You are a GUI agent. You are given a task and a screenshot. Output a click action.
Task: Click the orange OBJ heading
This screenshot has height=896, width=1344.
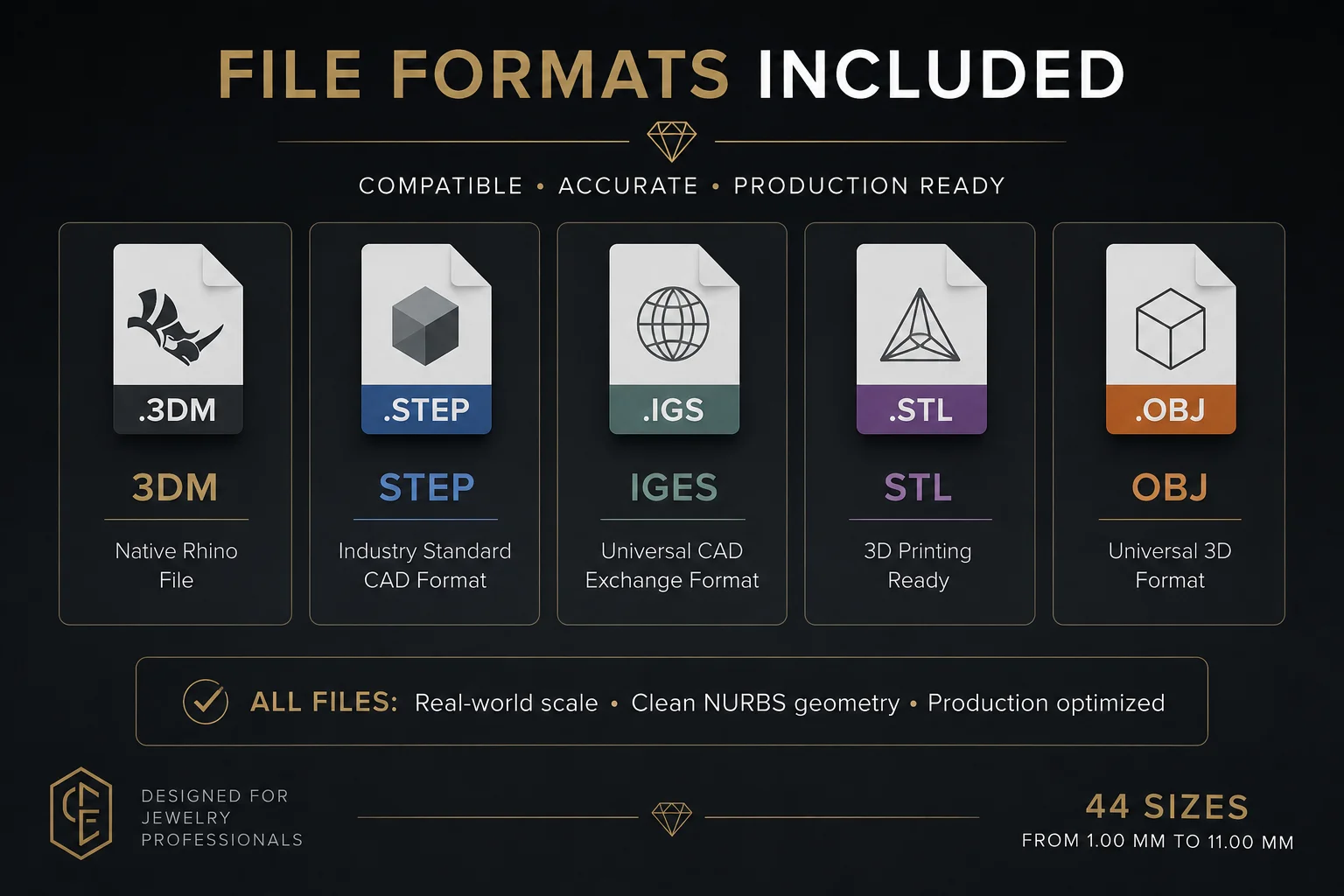pos(1170,487)
